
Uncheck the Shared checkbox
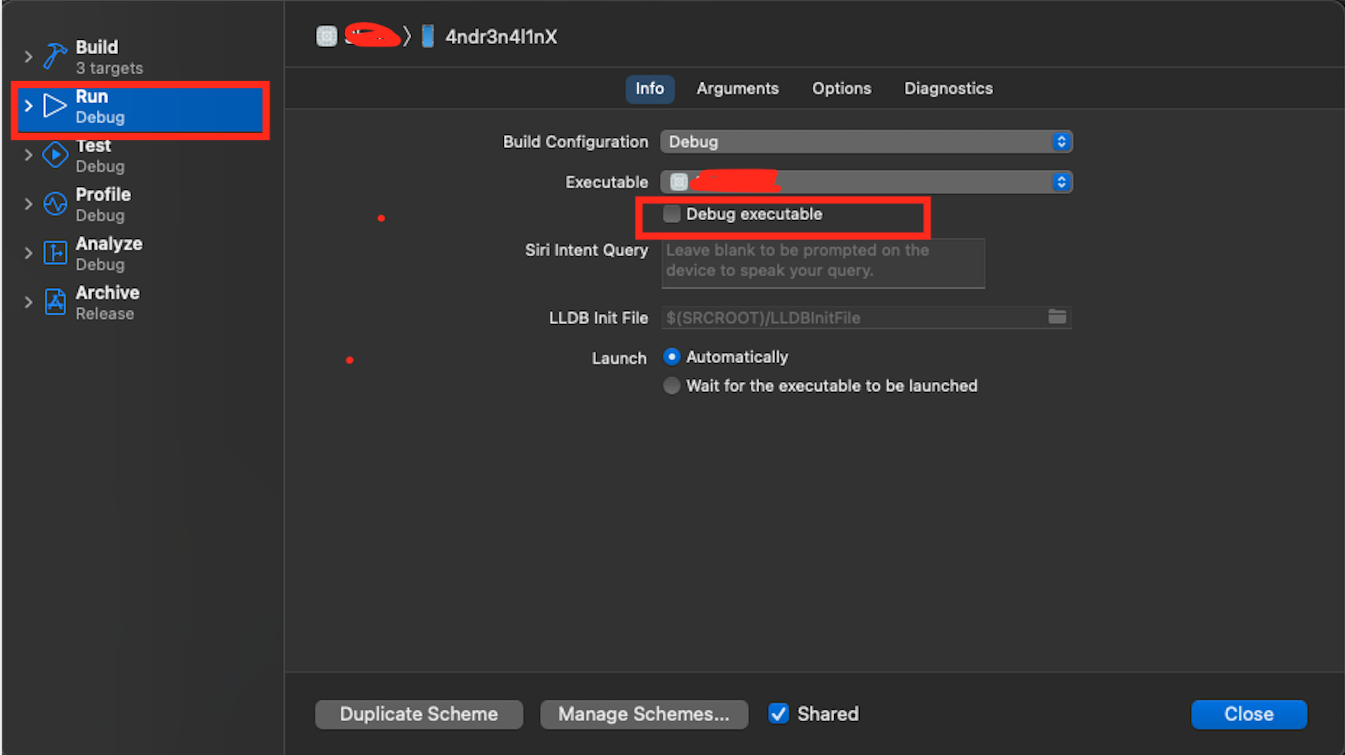(x=779, y=713)
